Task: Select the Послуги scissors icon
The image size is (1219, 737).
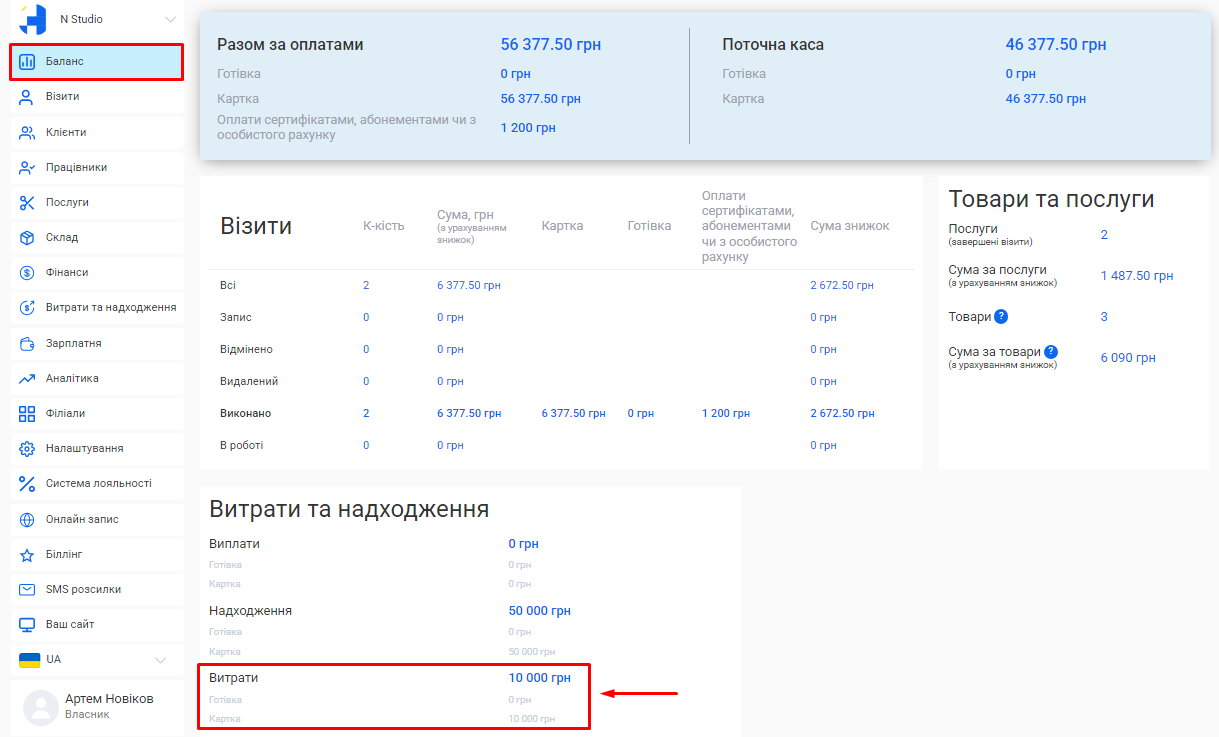Action: coord(28,202)
